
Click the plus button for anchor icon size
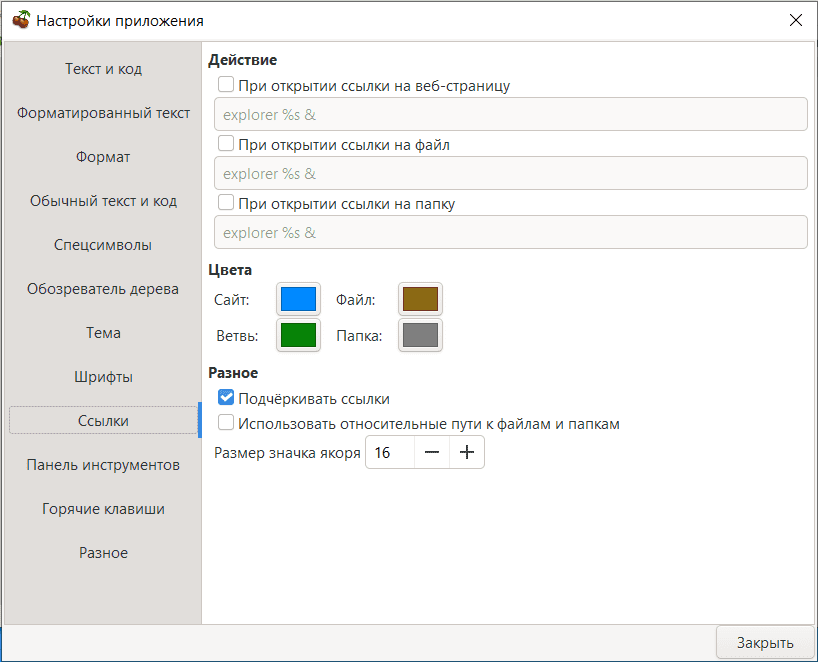pos(466,453)
